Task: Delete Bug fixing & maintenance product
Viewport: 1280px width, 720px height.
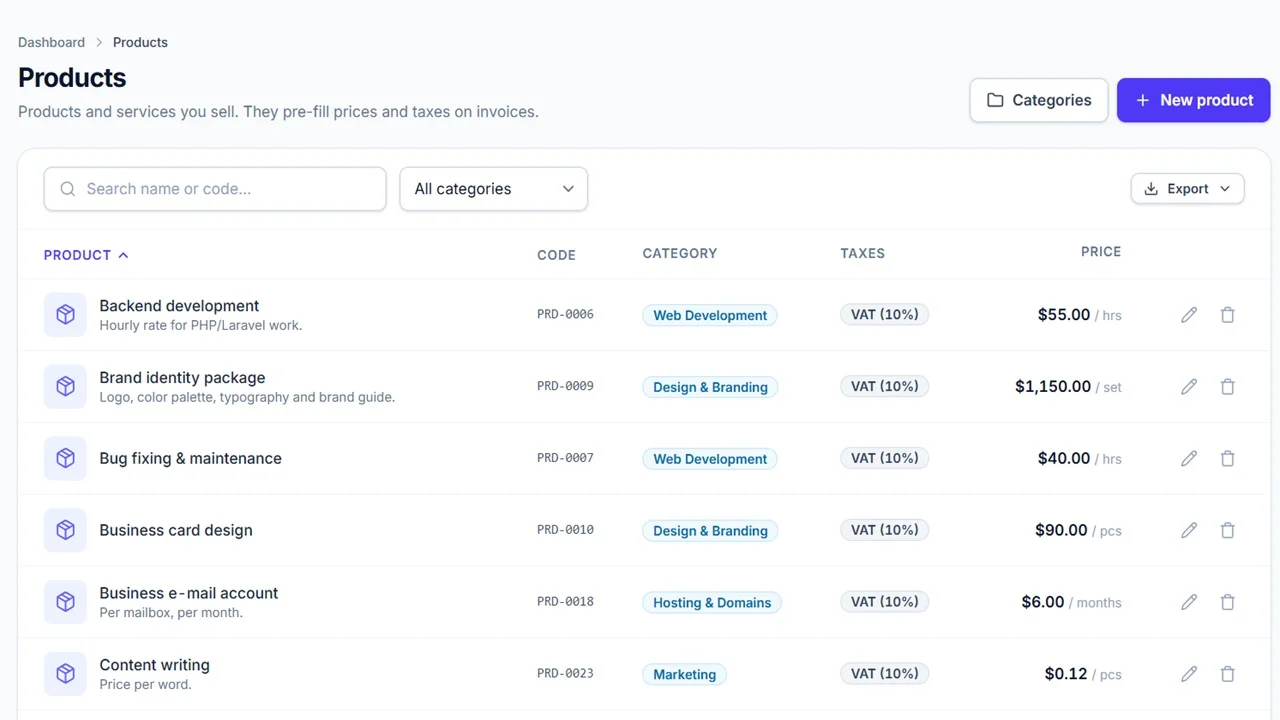Action: 1228,459
